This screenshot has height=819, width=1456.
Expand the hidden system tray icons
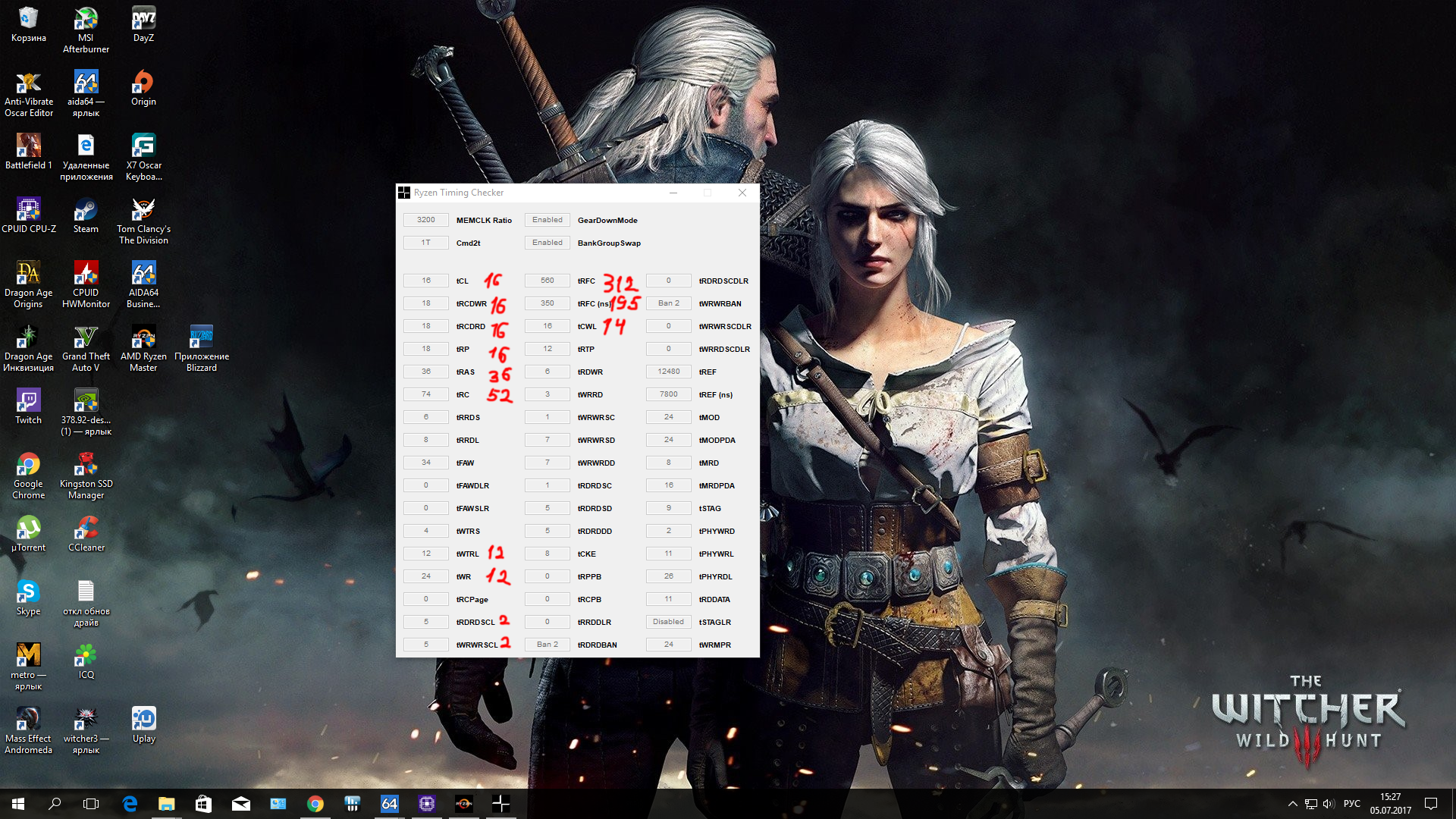click(x=1292, y=804)
